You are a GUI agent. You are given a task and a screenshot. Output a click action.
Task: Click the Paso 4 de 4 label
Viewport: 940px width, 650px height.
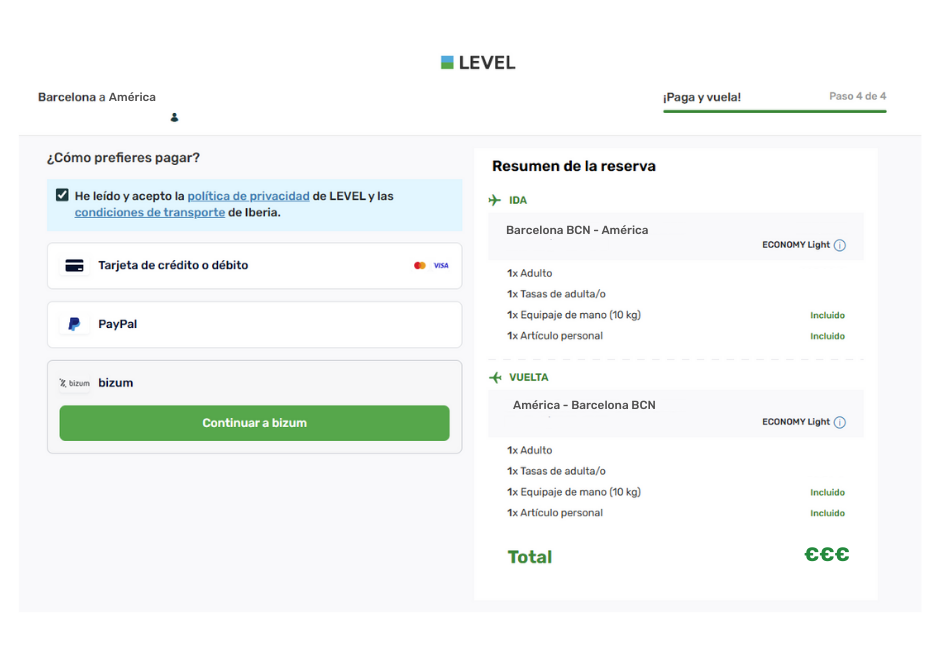[x=857, y=96]
